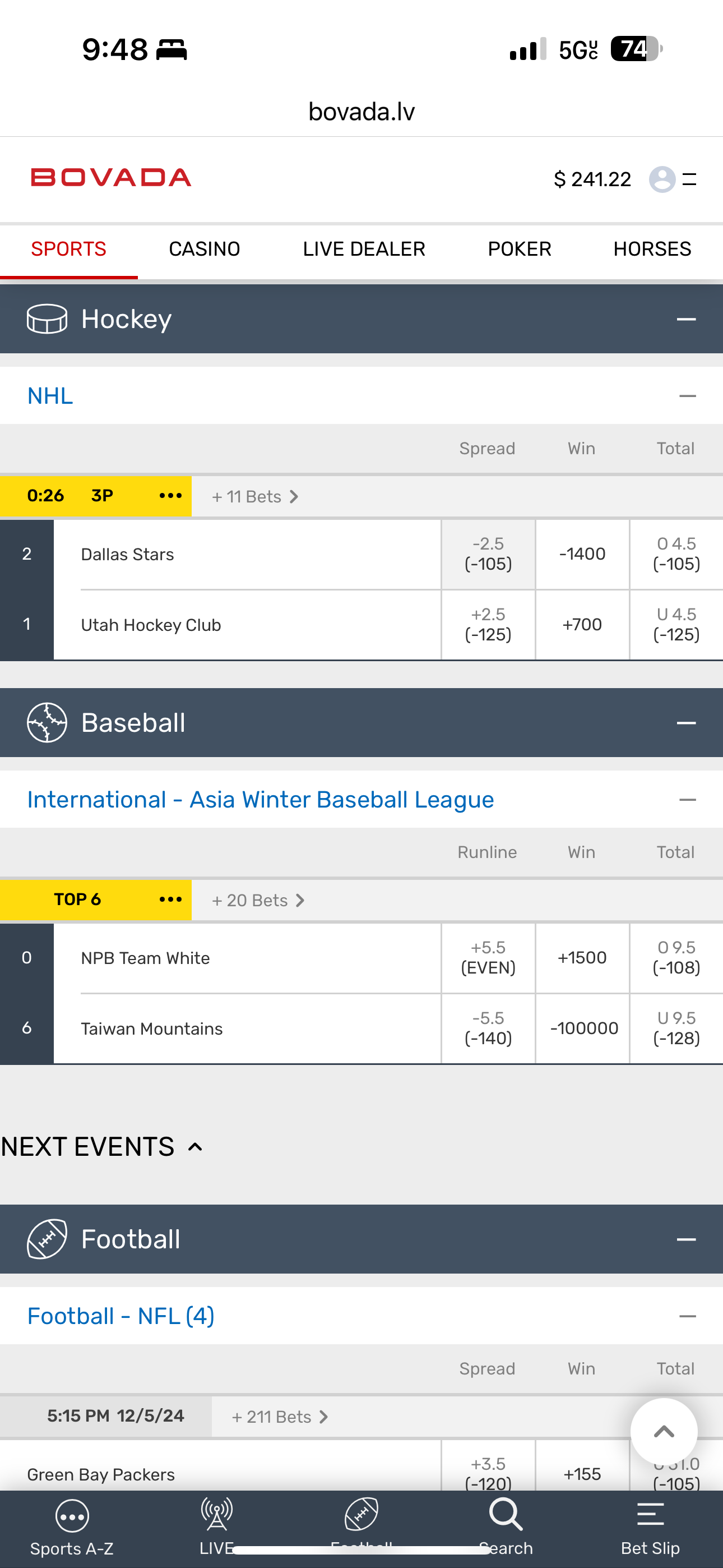Switch to the POKER tab

(519, 249)
